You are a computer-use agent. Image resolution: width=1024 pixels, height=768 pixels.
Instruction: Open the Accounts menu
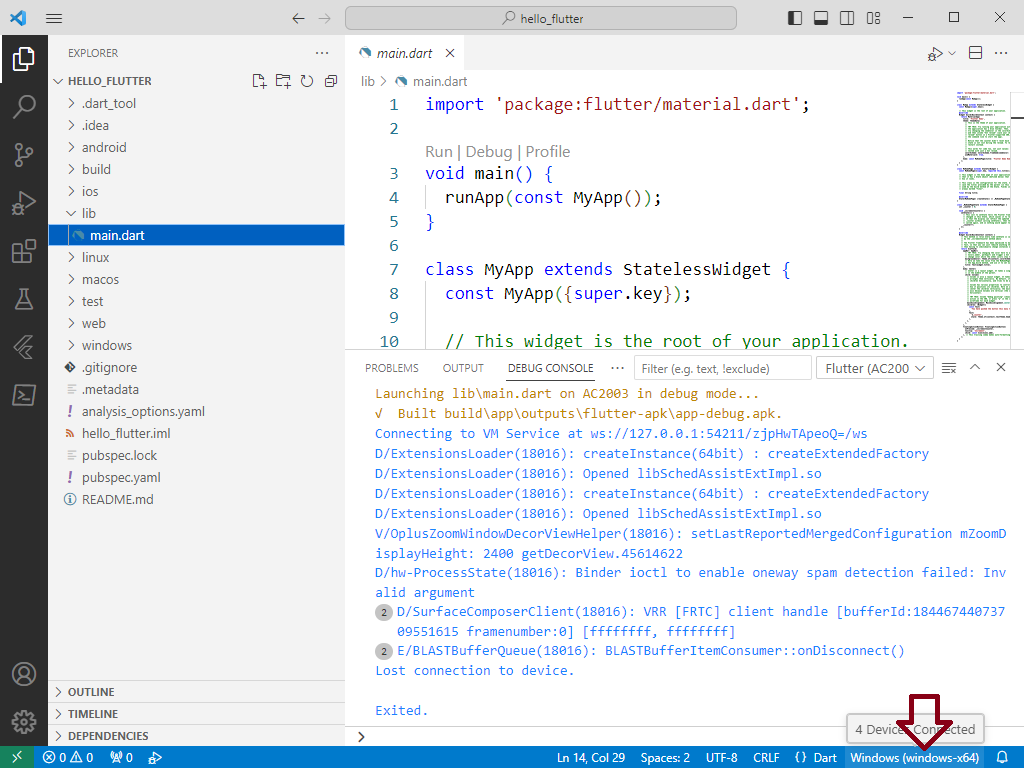pos(24,674)
